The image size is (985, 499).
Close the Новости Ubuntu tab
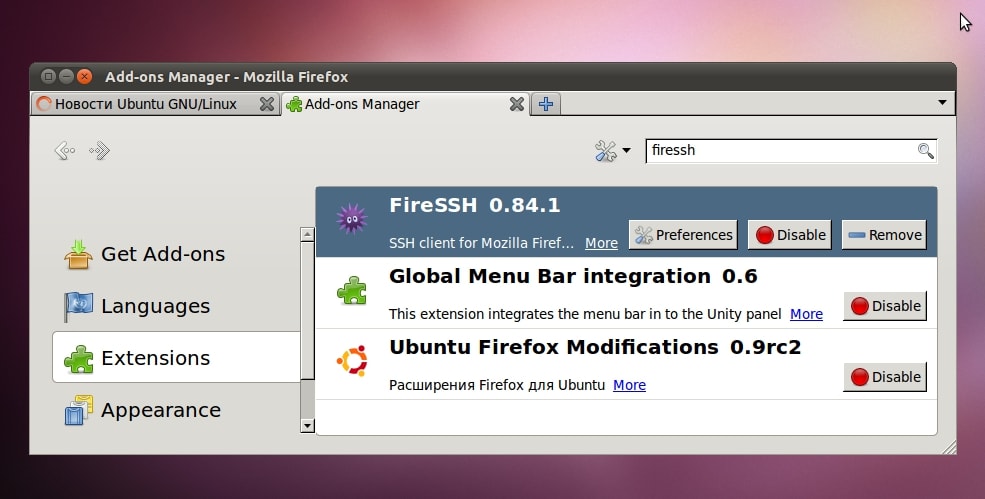(267, 104)
